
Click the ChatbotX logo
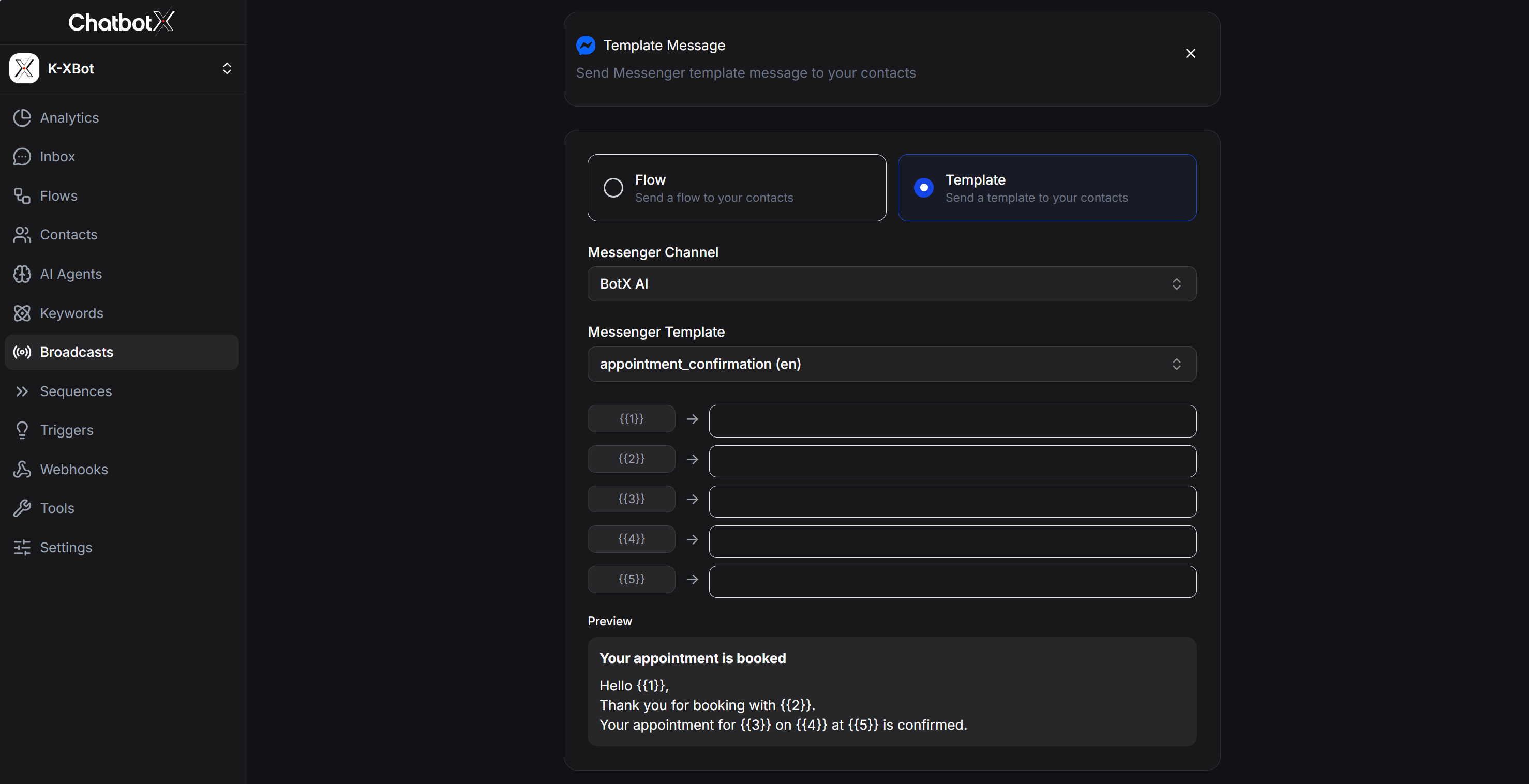[121, 22]
